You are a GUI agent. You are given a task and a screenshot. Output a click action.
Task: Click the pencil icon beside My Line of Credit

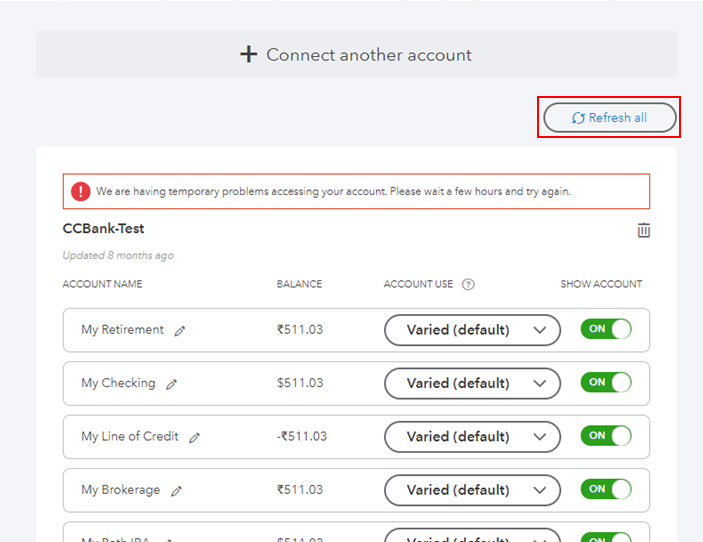[195, 437]
